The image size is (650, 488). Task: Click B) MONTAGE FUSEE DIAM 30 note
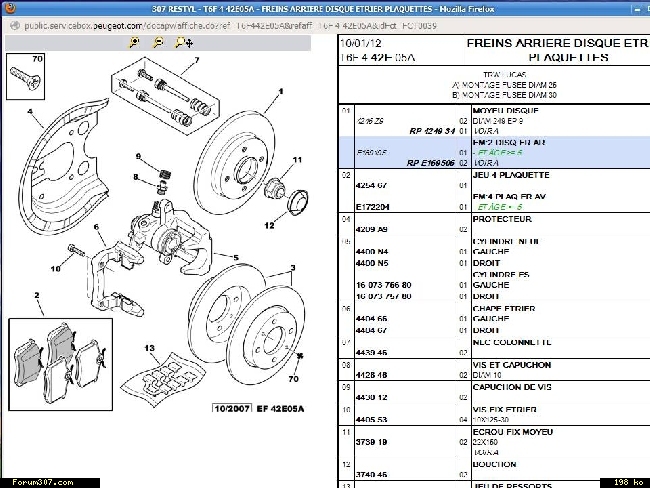pos(504,95)
